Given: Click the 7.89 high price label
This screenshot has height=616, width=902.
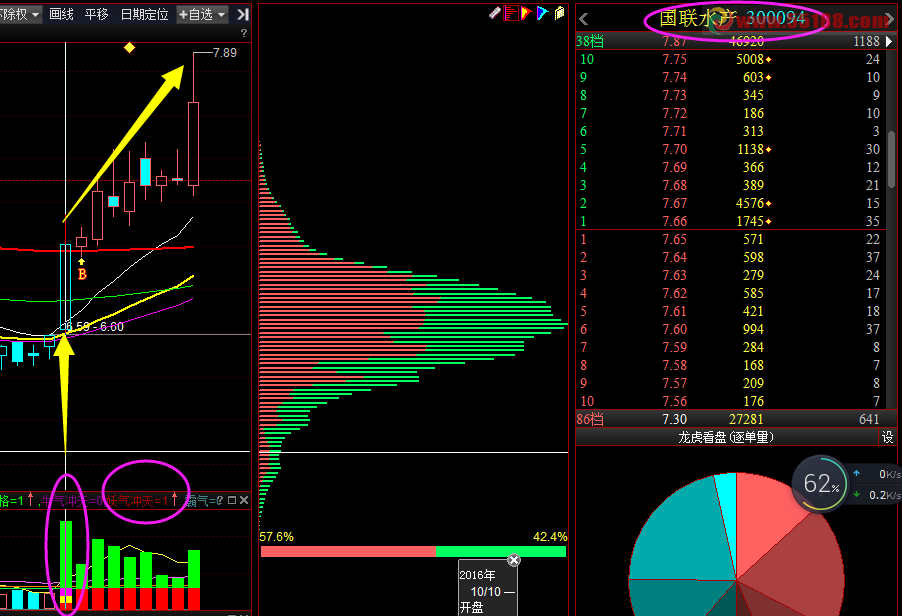Looking at the screenshot, I should (x=224, y=53).
